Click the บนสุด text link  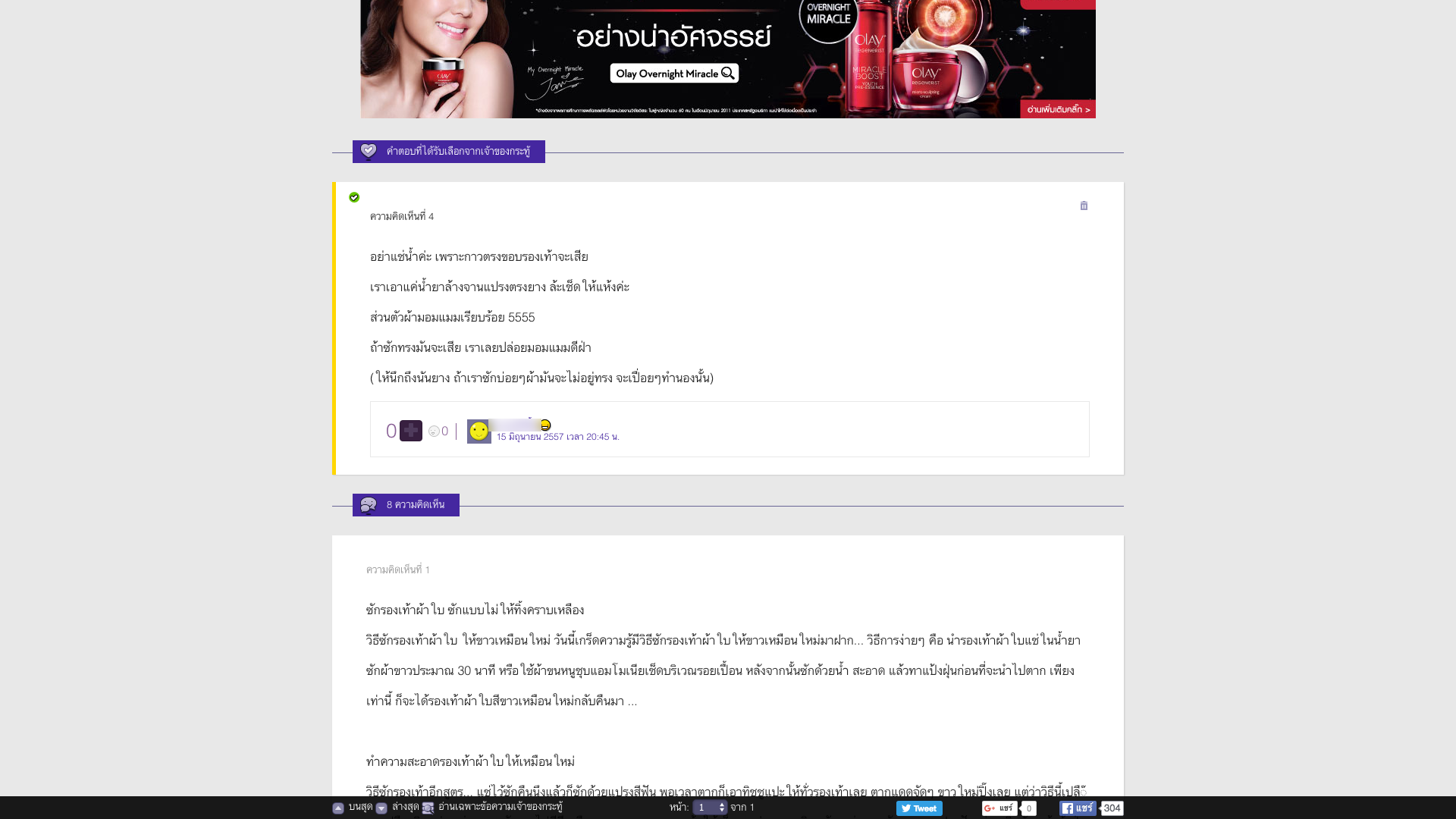point(360,807)
